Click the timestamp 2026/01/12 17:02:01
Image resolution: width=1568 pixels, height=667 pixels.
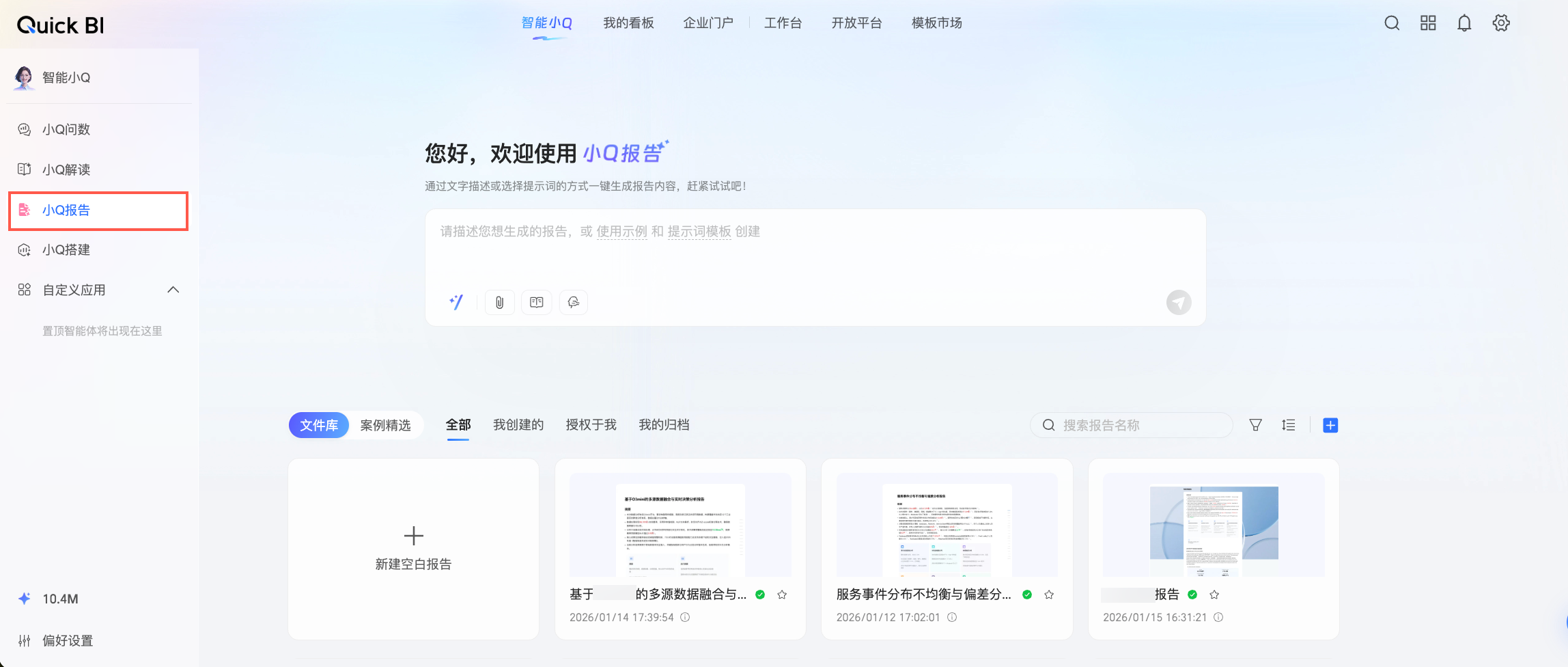[888, 617]
